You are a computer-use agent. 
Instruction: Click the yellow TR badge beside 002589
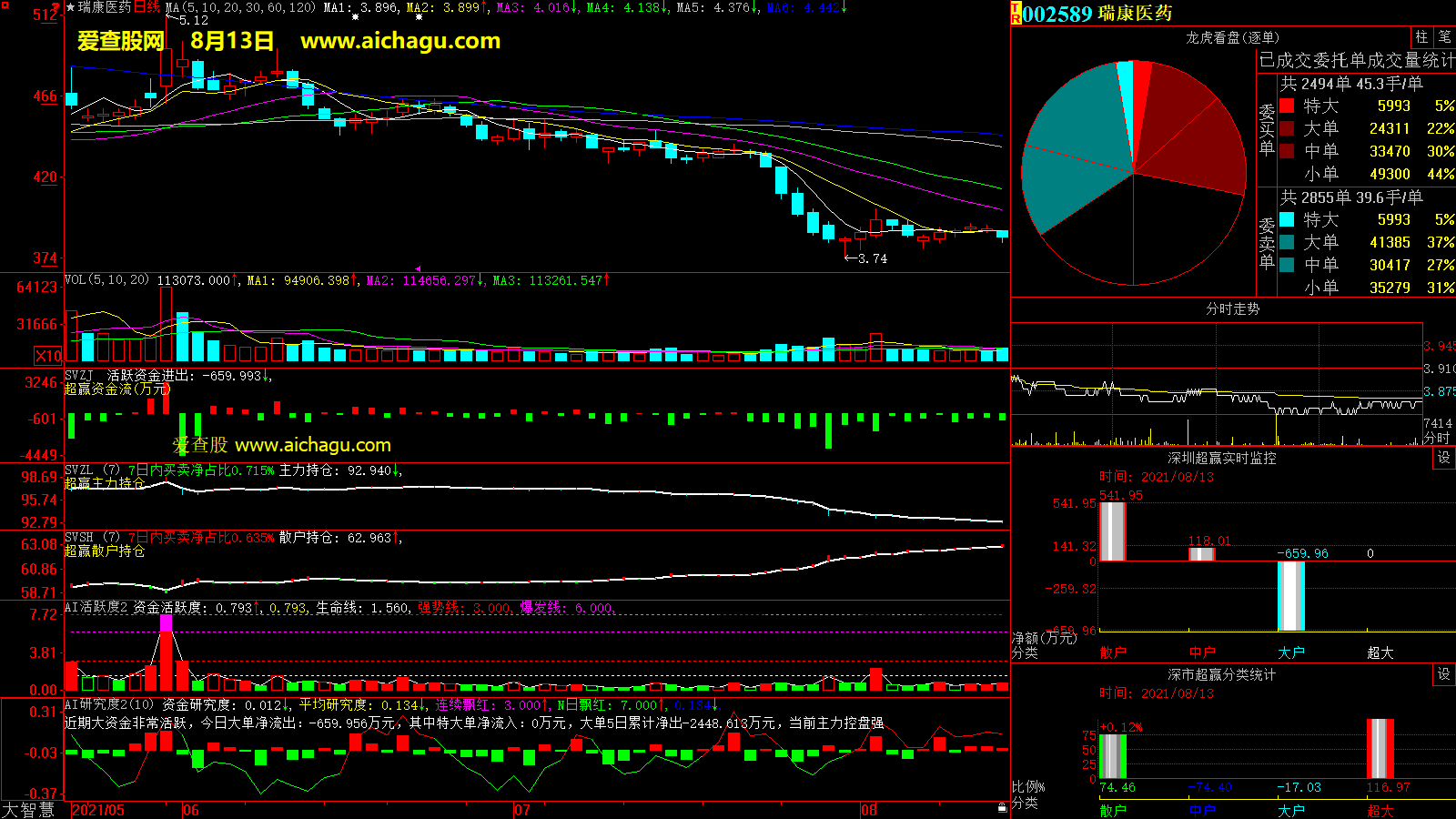(x=1016, y=14)
